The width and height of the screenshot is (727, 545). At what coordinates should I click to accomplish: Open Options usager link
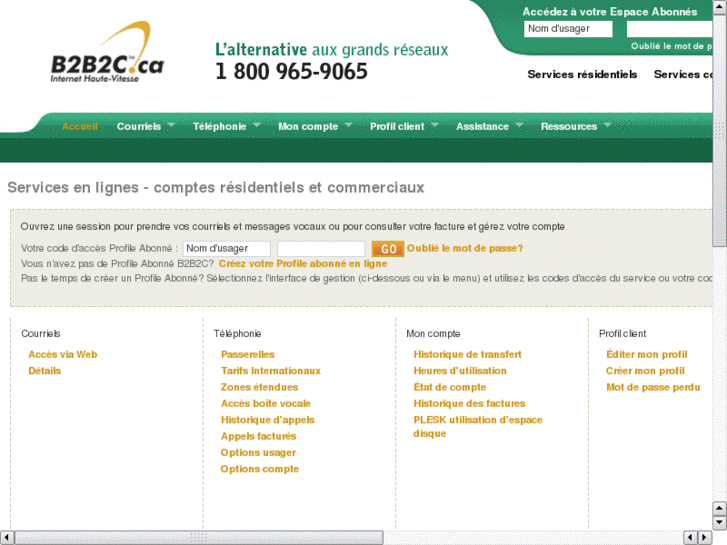click(258, 452)
